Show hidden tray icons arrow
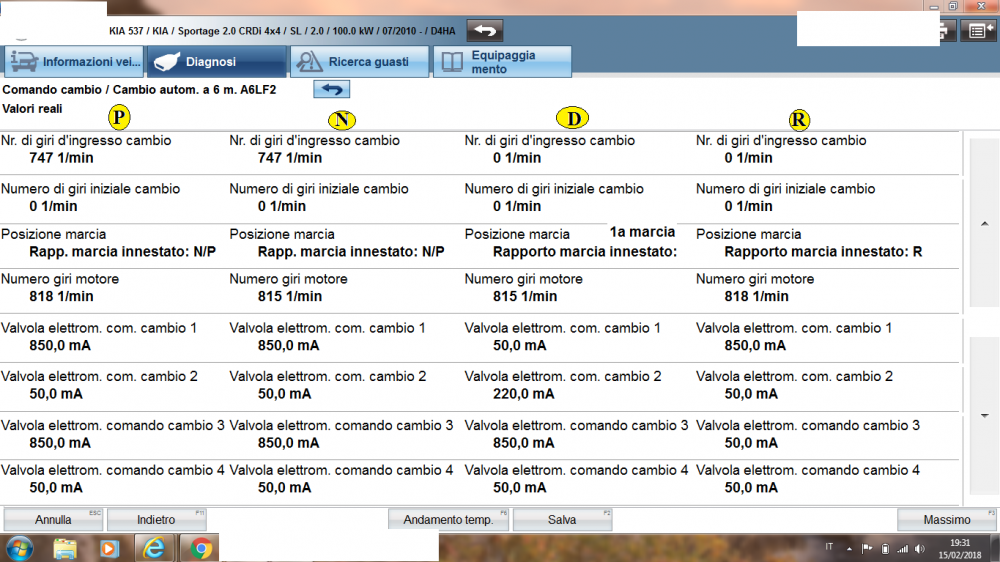Image resolution: width=1000 pixels, height=562 pixels. (x=849, y=549)
